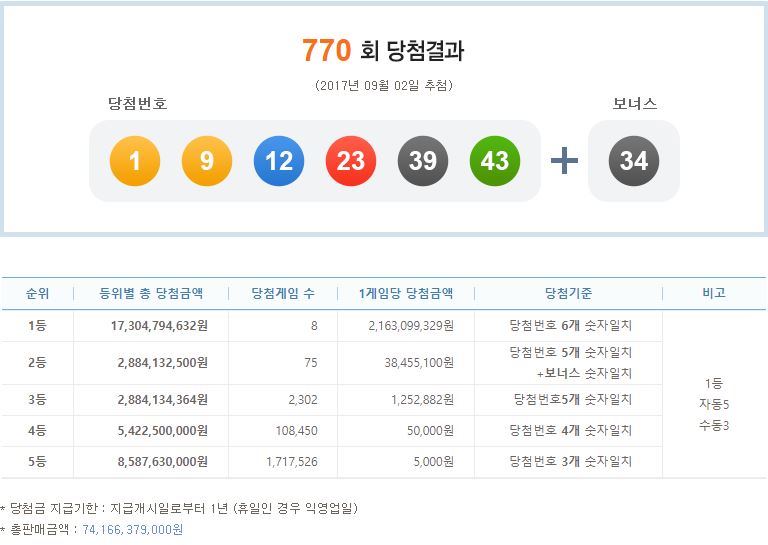Click criterion 당첨번호 6개 숫자일치
The width and height of the screenshot is (768, 545).
coord(571,326)
